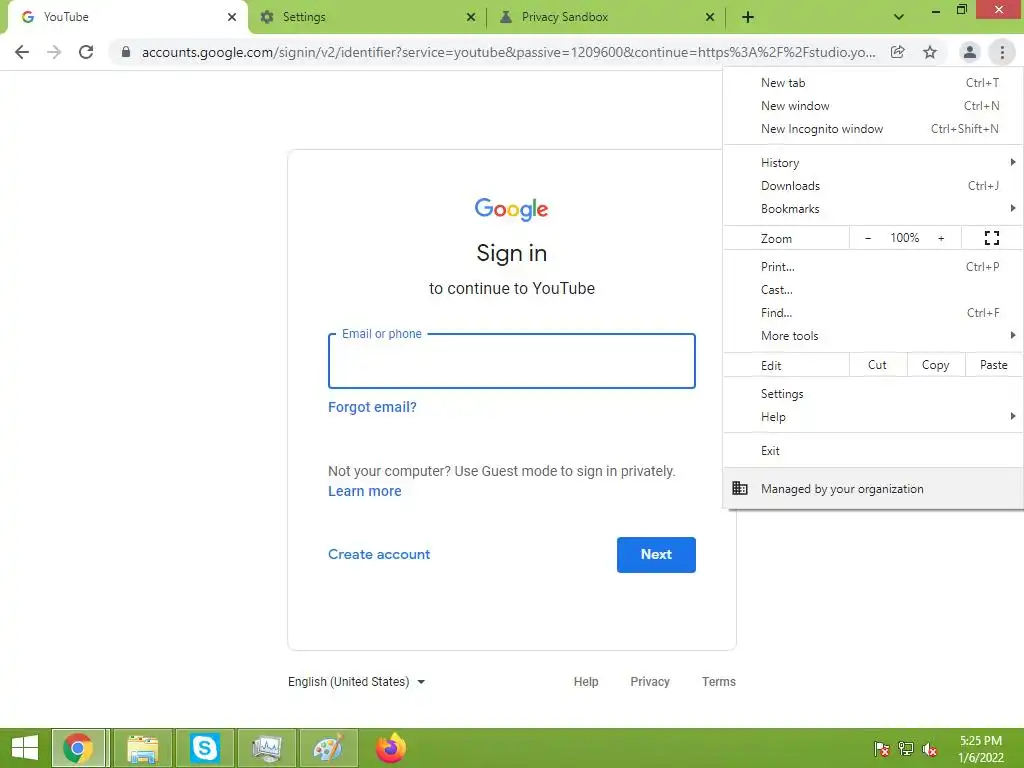
Task: Close the YouTube tab
Action: 232,17
